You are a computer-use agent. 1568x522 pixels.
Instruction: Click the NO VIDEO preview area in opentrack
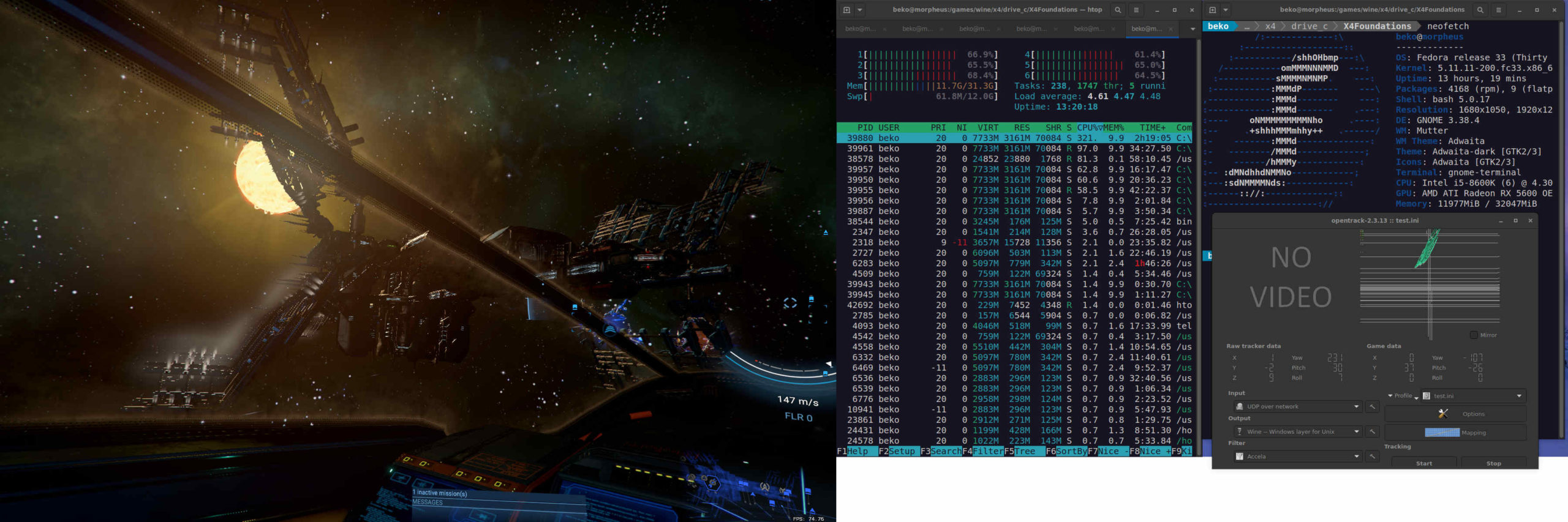click(1291, 278)
